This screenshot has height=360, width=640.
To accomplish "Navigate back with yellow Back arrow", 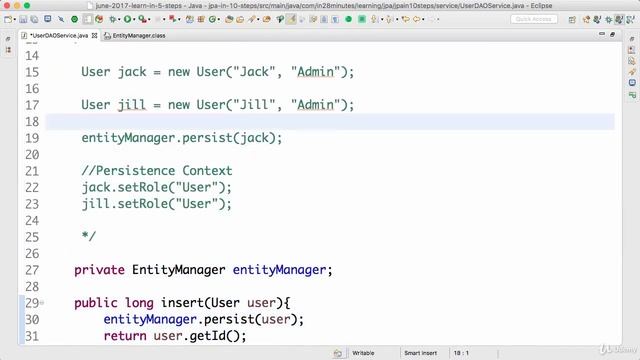I will tap(416, 19).
